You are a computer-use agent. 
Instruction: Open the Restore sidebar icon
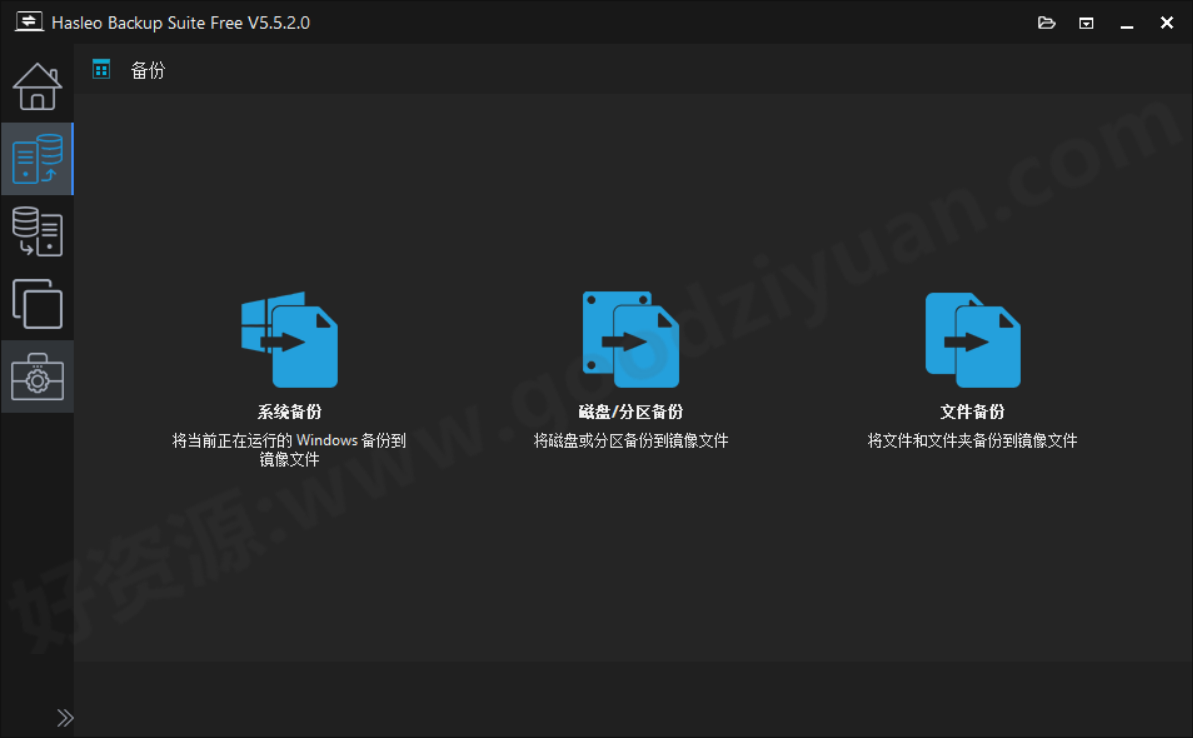click(37, 231)
